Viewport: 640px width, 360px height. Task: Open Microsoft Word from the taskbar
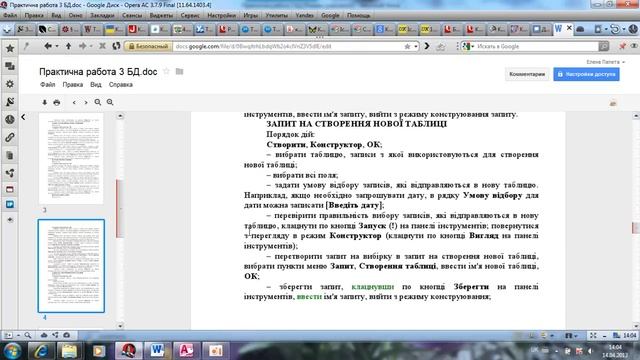click(x=157, y=351)
